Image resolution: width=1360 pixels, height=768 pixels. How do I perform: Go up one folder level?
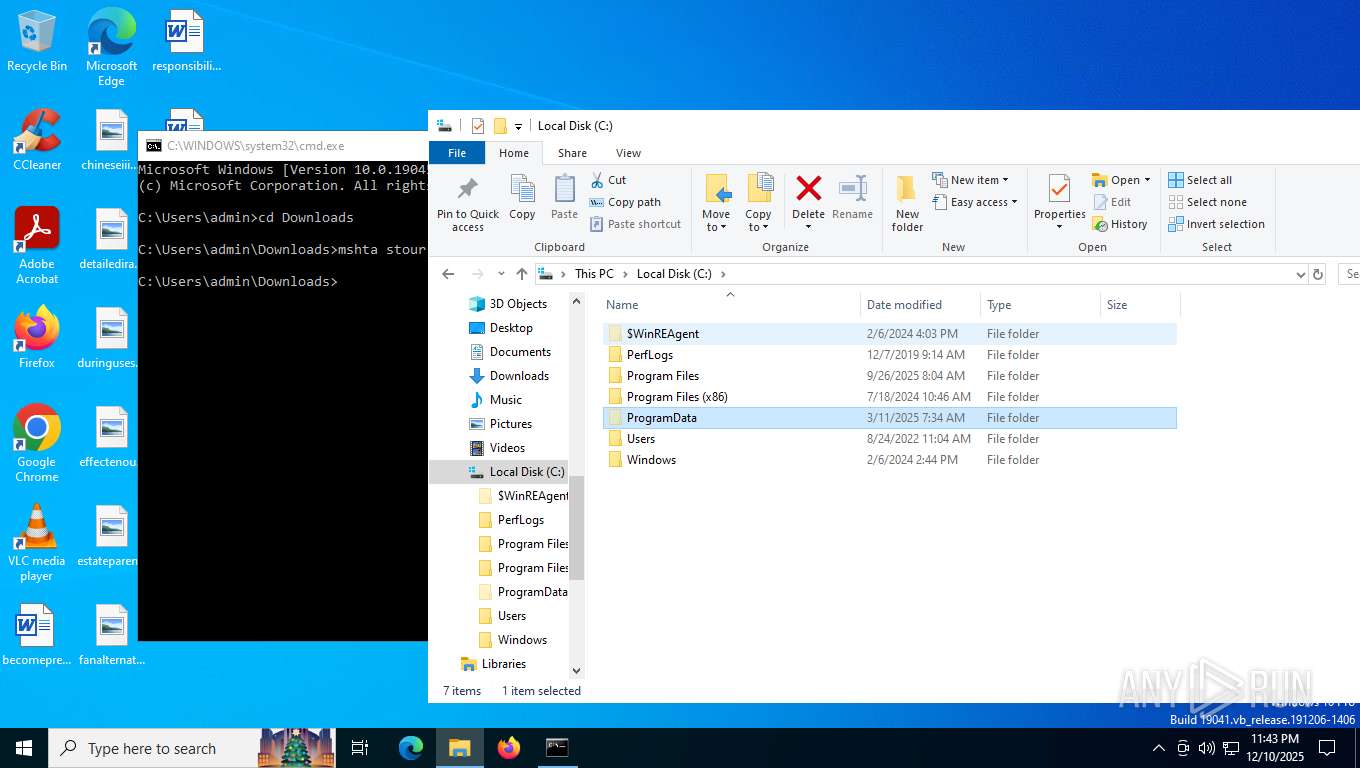[521, 274]
